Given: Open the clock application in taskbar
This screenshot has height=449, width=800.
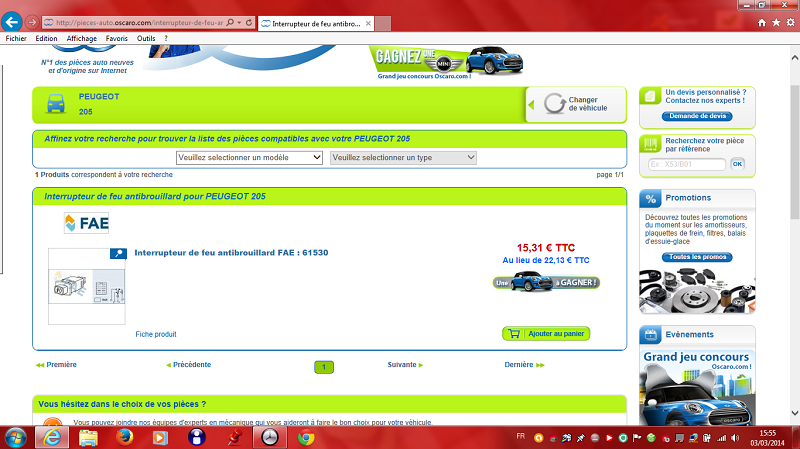Looking at the screenshot, I should pos(270,438).
